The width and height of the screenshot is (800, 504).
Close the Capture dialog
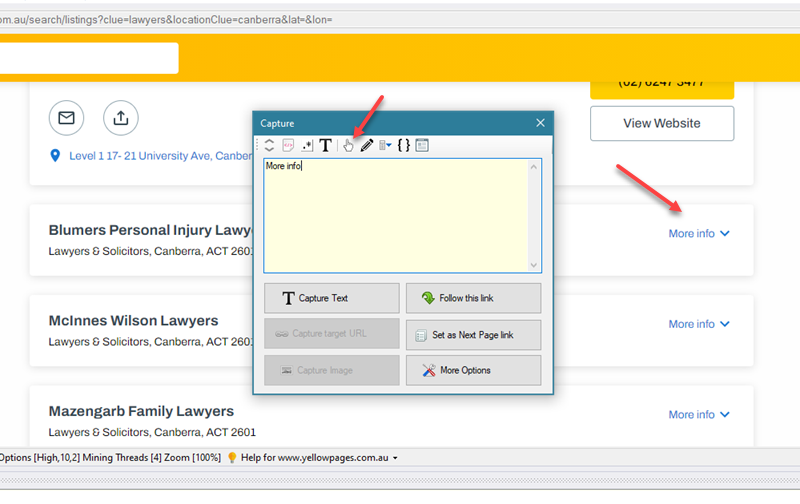tap(540, 123)
